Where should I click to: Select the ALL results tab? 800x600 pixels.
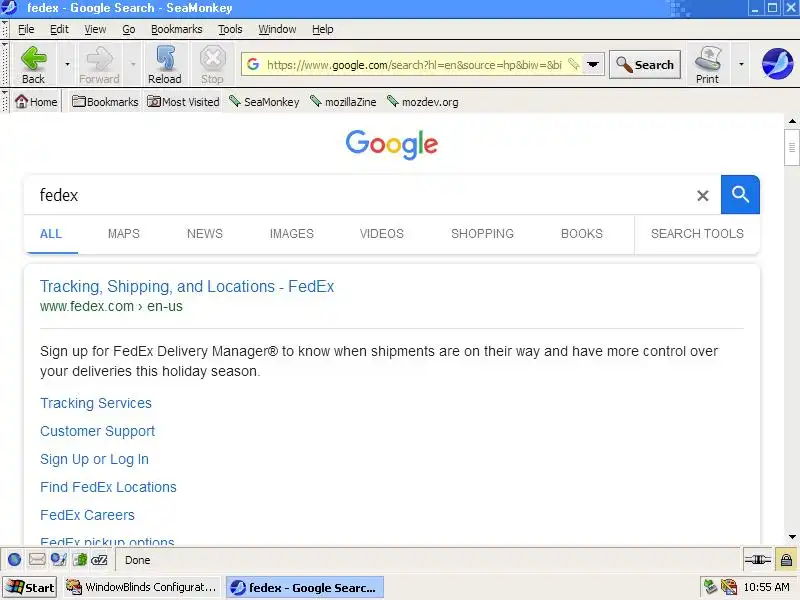coord(51,234)
